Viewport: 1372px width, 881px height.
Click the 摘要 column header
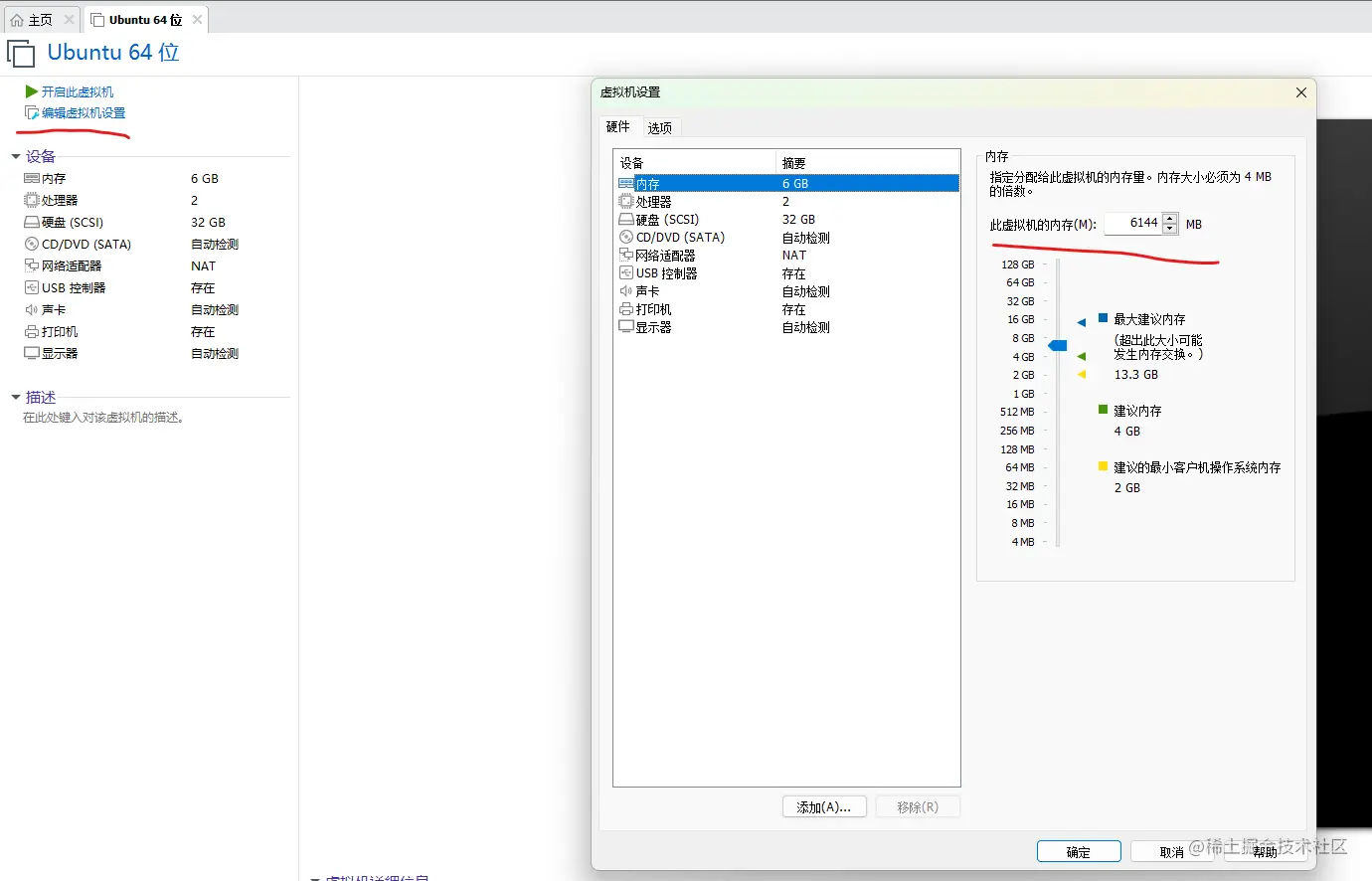pyautogui.click(x=867, y=163)
